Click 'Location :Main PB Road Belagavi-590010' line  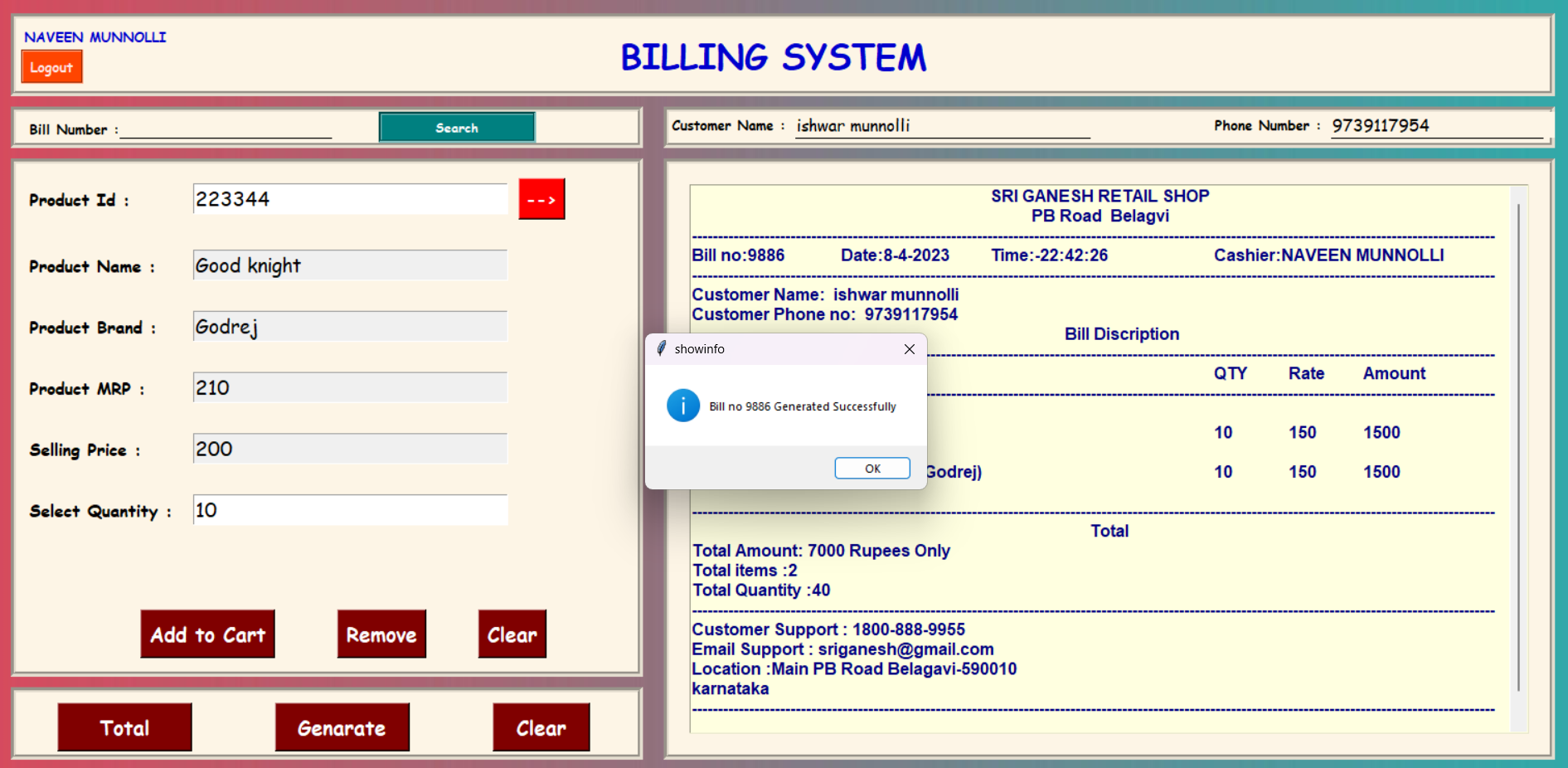(x=854, y=669)
